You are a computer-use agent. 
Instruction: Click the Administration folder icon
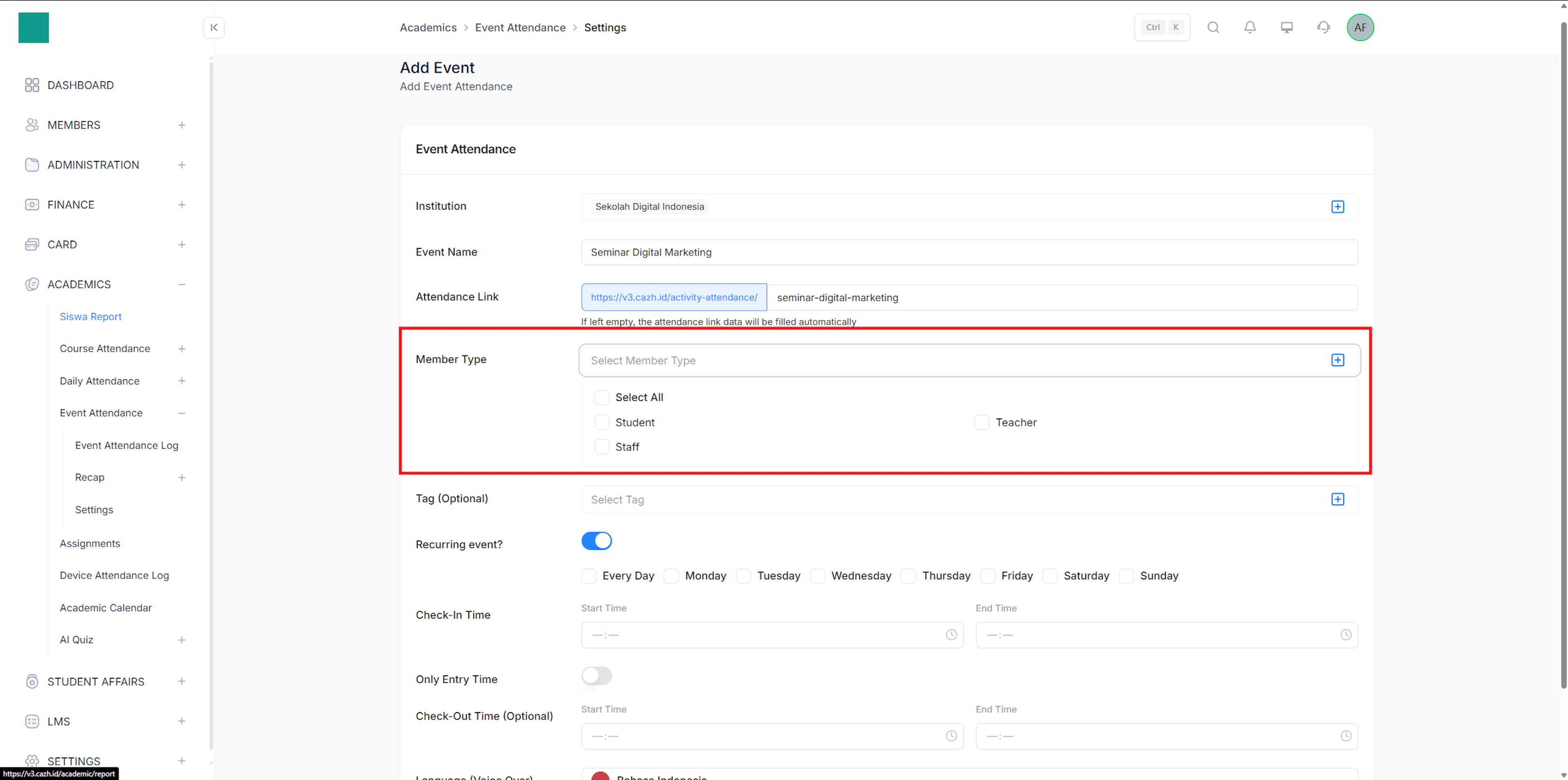[x=32, y=165]
